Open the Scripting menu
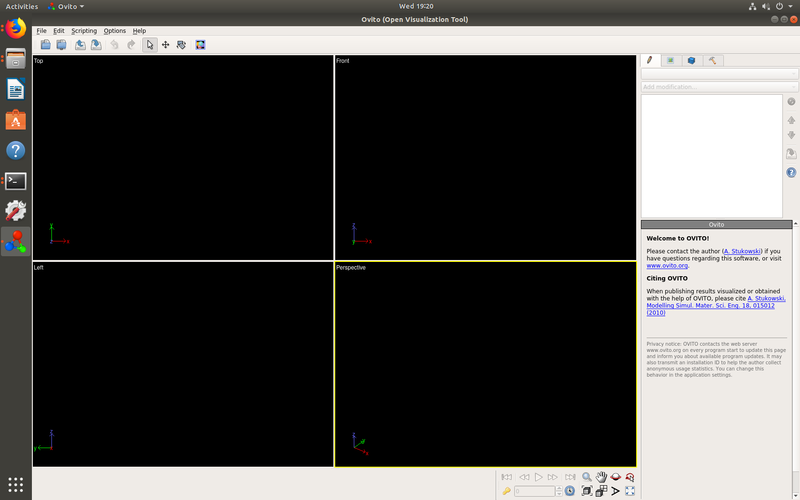 tap(84, 31)
